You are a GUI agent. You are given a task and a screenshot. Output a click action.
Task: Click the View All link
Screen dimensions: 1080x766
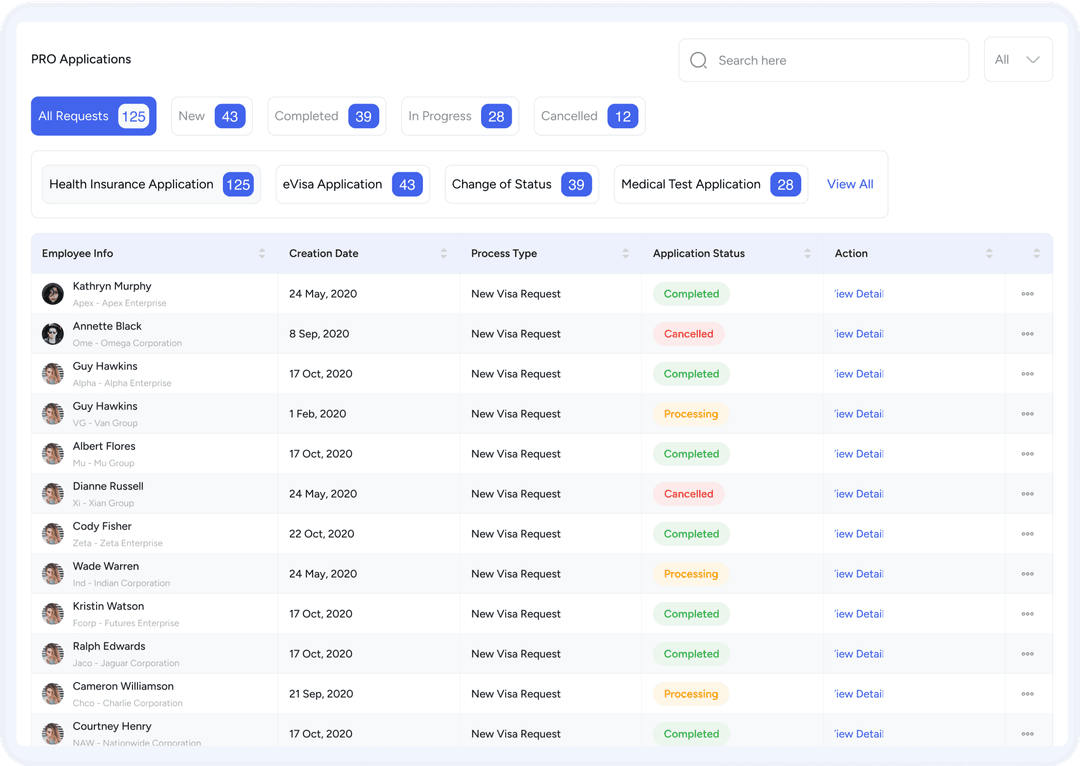tap(849, 184)
